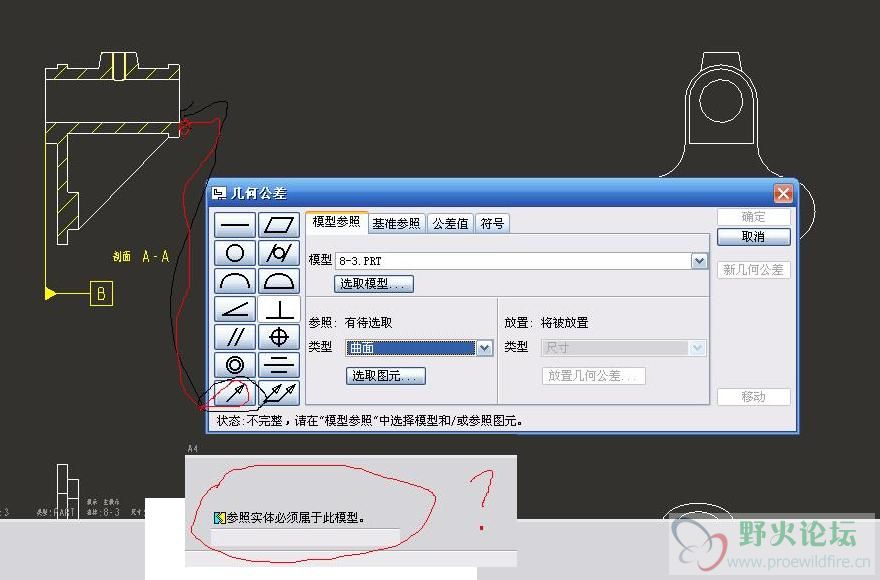Close the 几何公差 dialog
The height and width of the screenshot is (580, 880).
(x=783, y=194)
